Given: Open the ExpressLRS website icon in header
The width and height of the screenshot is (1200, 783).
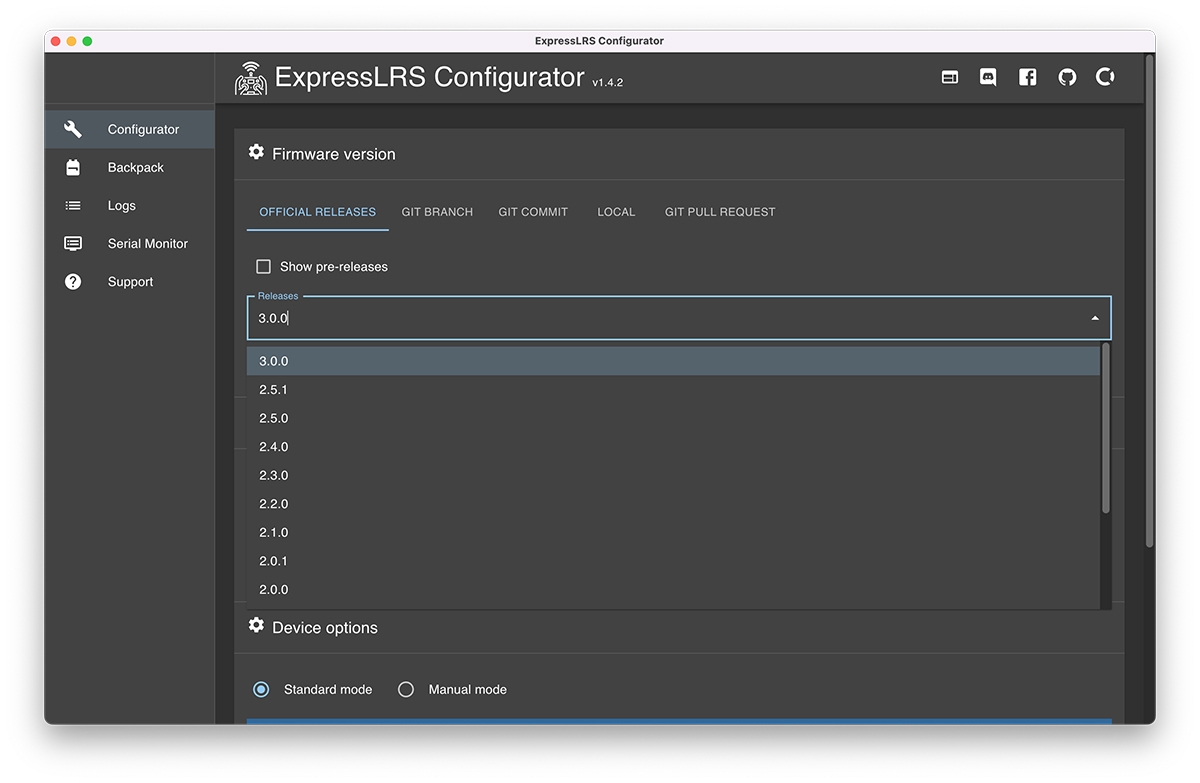Looking at the screenshot, I should click(950, 77).
